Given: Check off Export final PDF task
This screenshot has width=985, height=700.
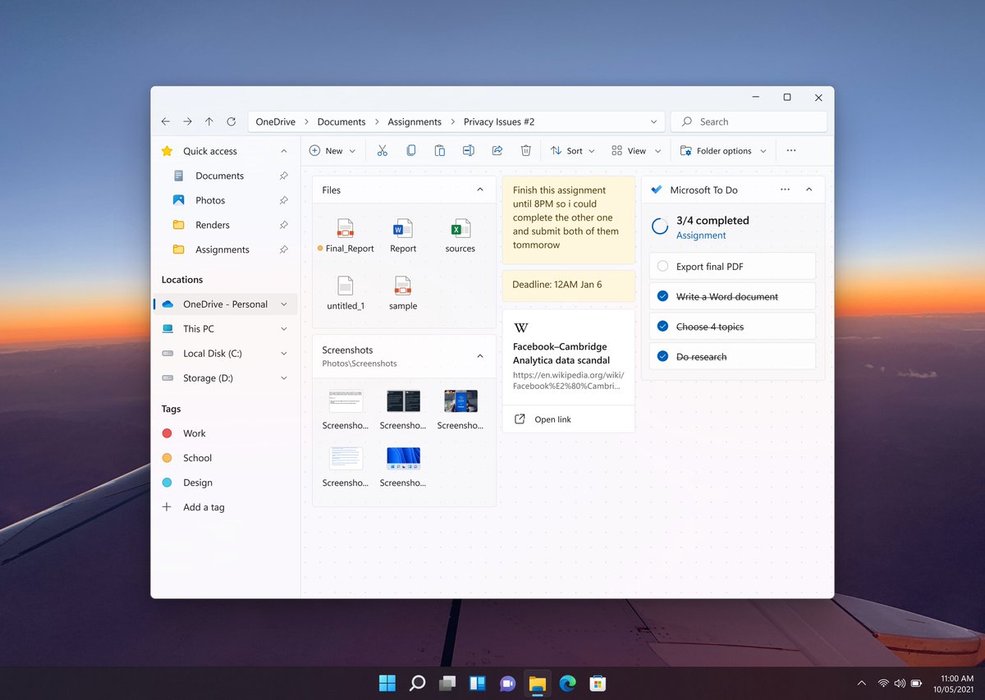Looking at the screenshot, I should 662,267.
